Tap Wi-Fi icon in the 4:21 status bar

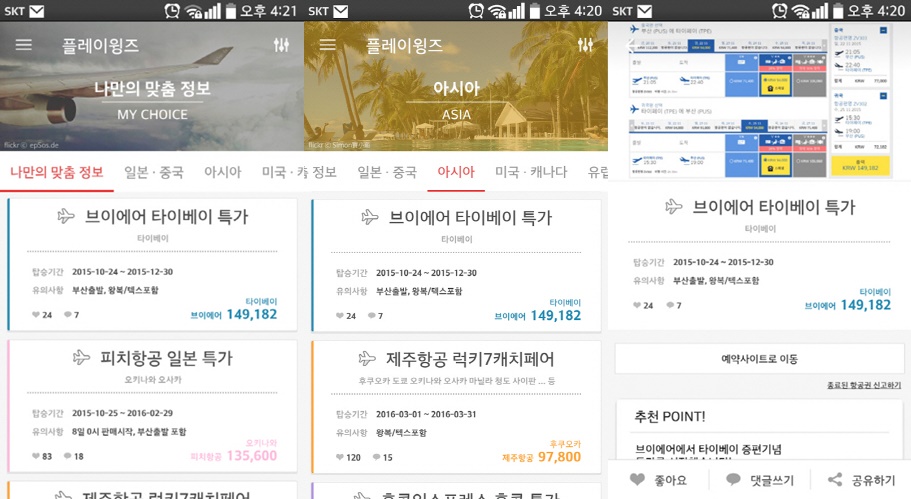tap(193, 11)
